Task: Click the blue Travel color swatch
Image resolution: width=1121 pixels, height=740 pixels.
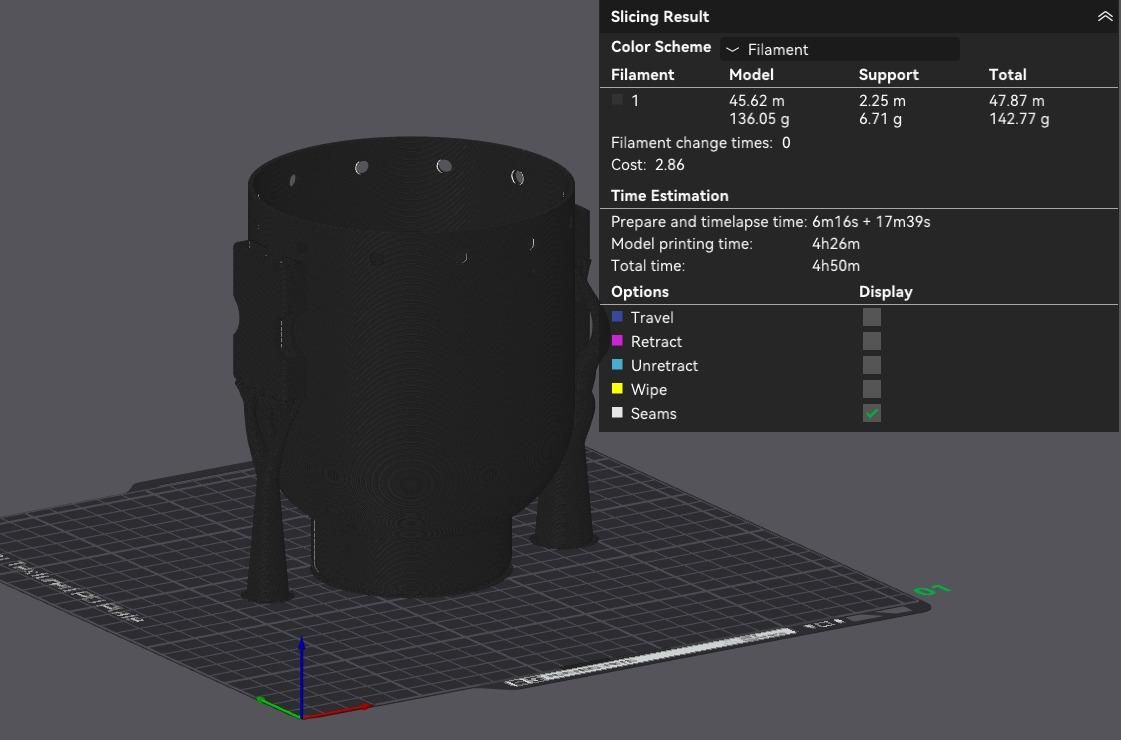Action: point(617,316)
